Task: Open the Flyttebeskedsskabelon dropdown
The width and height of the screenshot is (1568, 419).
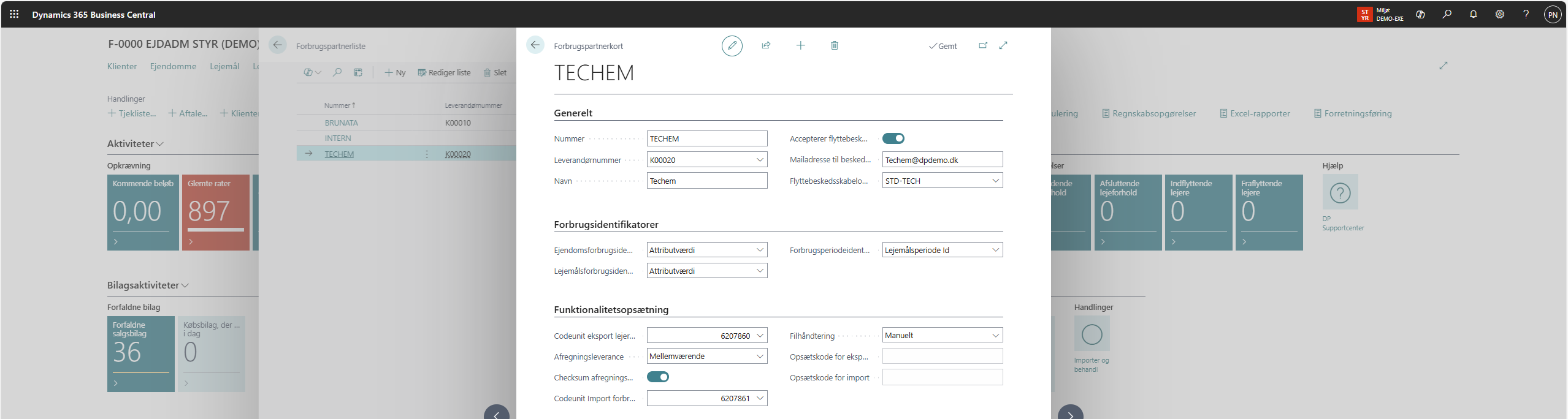Action: click(995, 181)
